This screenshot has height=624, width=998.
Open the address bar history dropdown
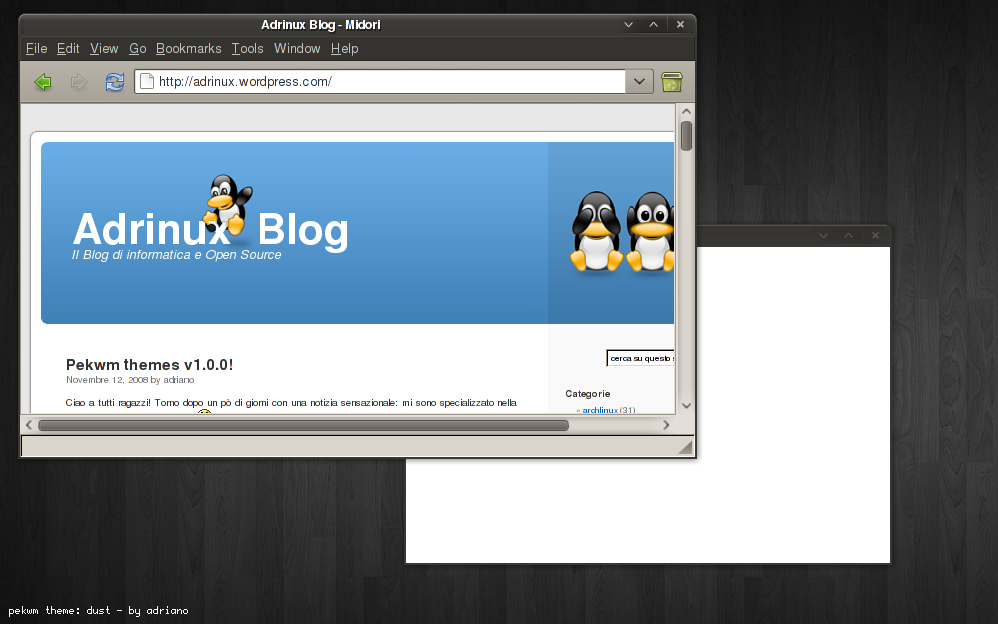pos(640,82)
